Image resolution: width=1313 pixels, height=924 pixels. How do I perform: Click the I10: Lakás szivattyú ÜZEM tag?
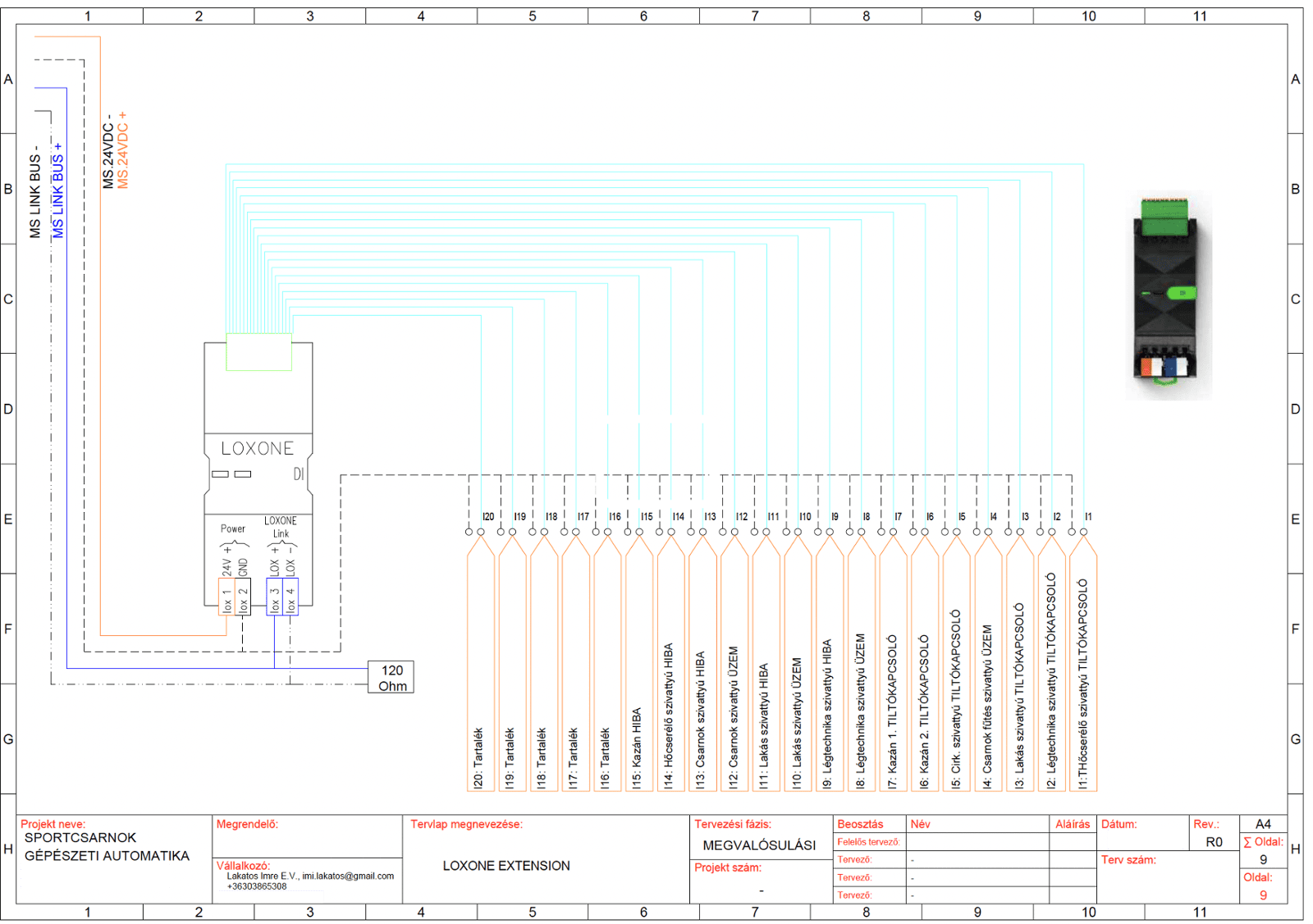[x=797, y=722]
